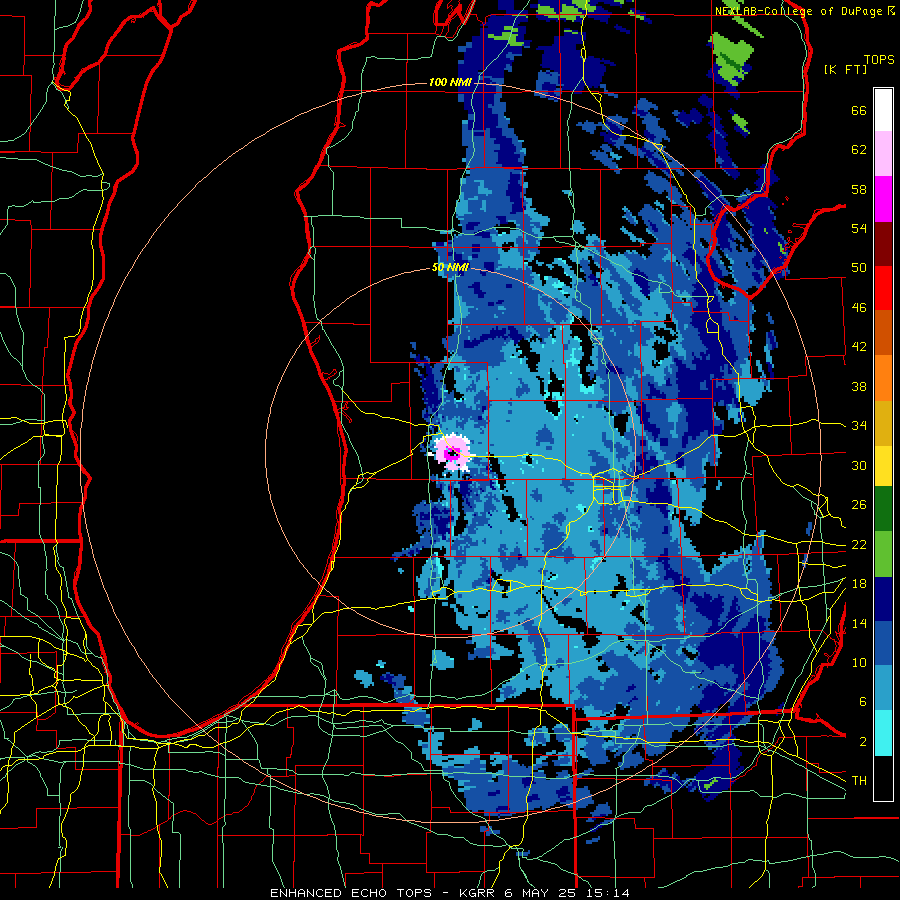The height and width of the screenshot is (900, 900).
Task: Click legend value 14
Action: (859, 623)
